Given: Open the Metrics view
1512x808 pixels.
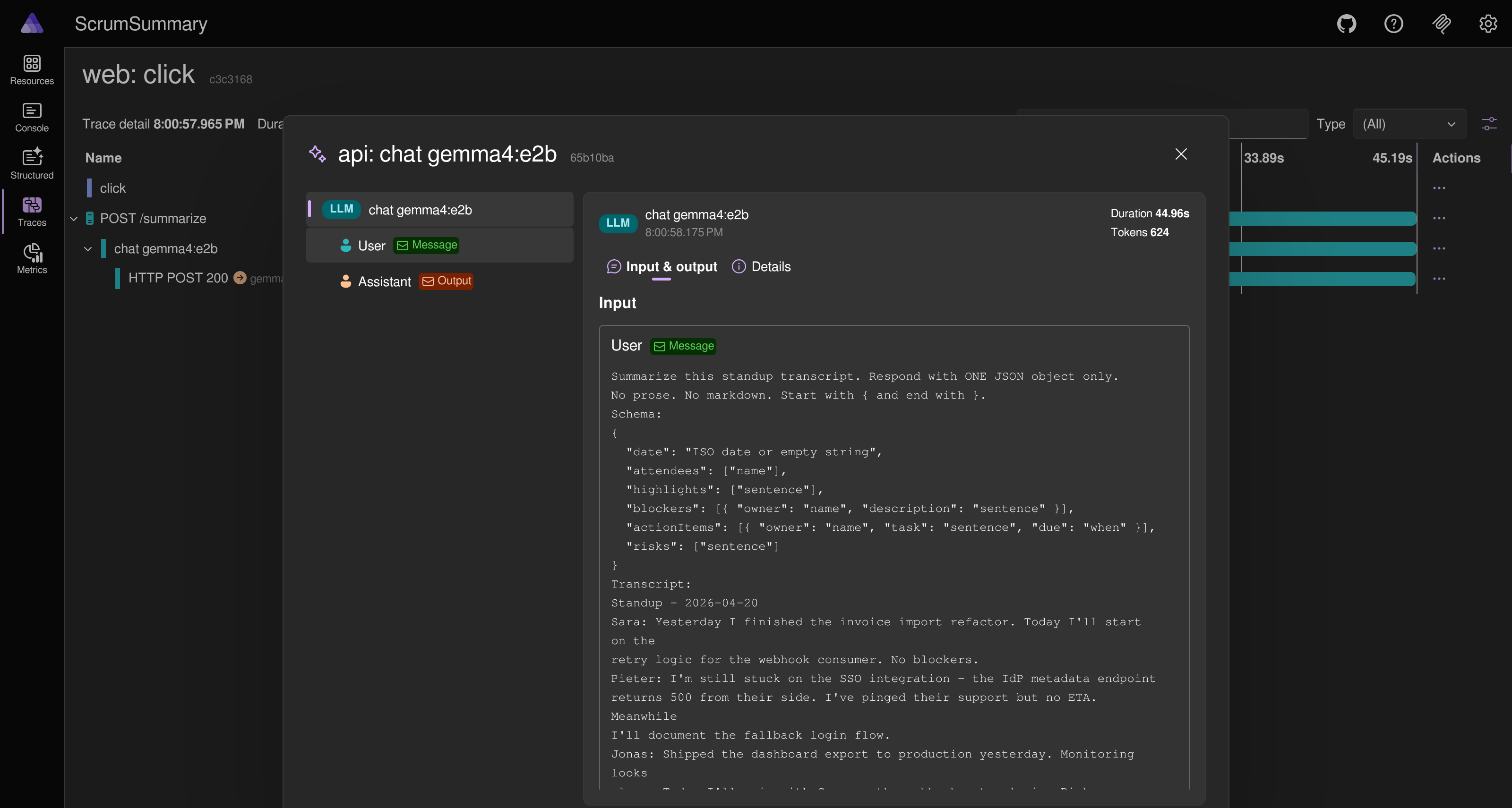Looking at the screenshot, I should click(32, 258).
